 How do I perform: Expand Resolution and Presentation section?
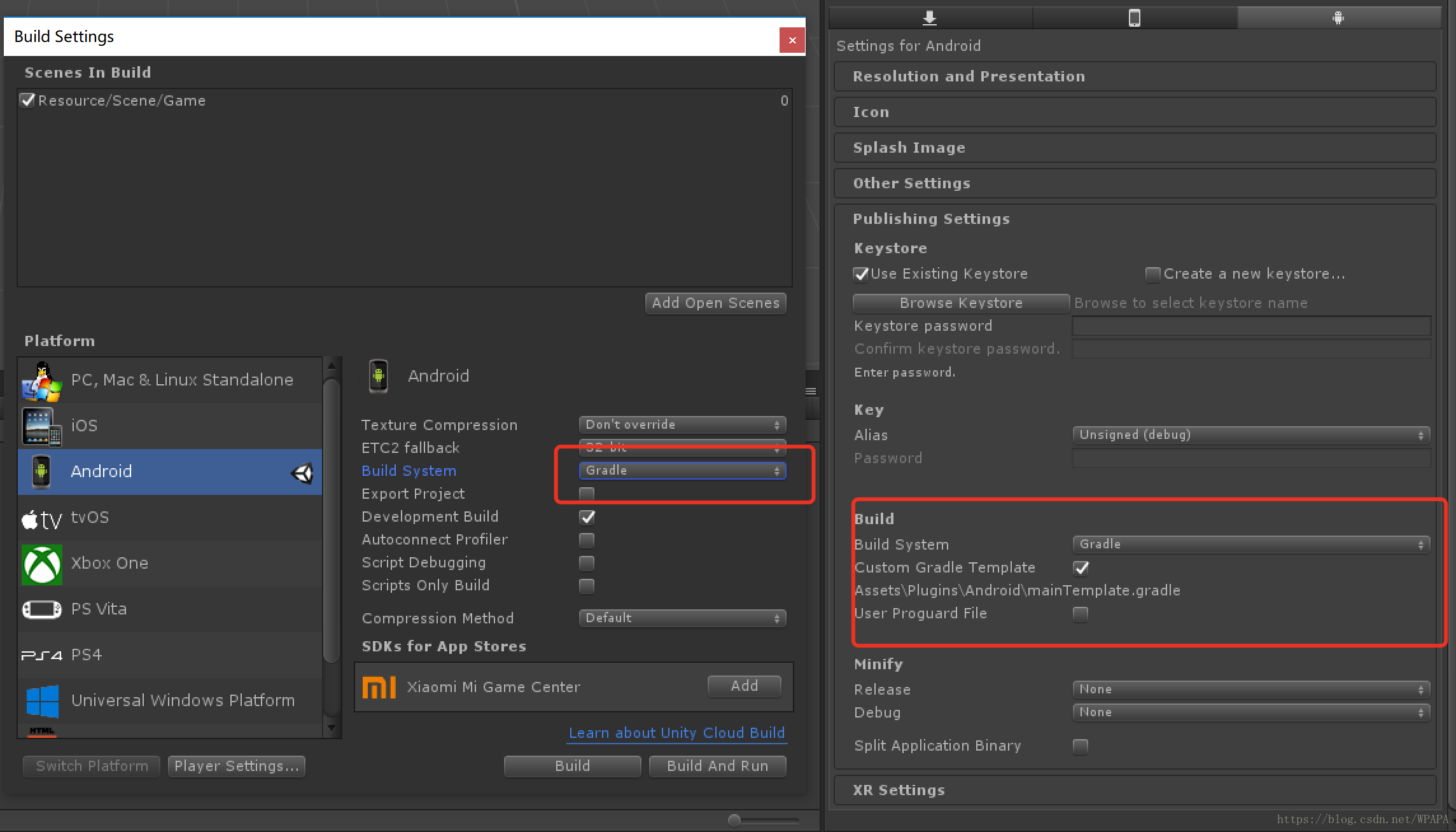1135,76
